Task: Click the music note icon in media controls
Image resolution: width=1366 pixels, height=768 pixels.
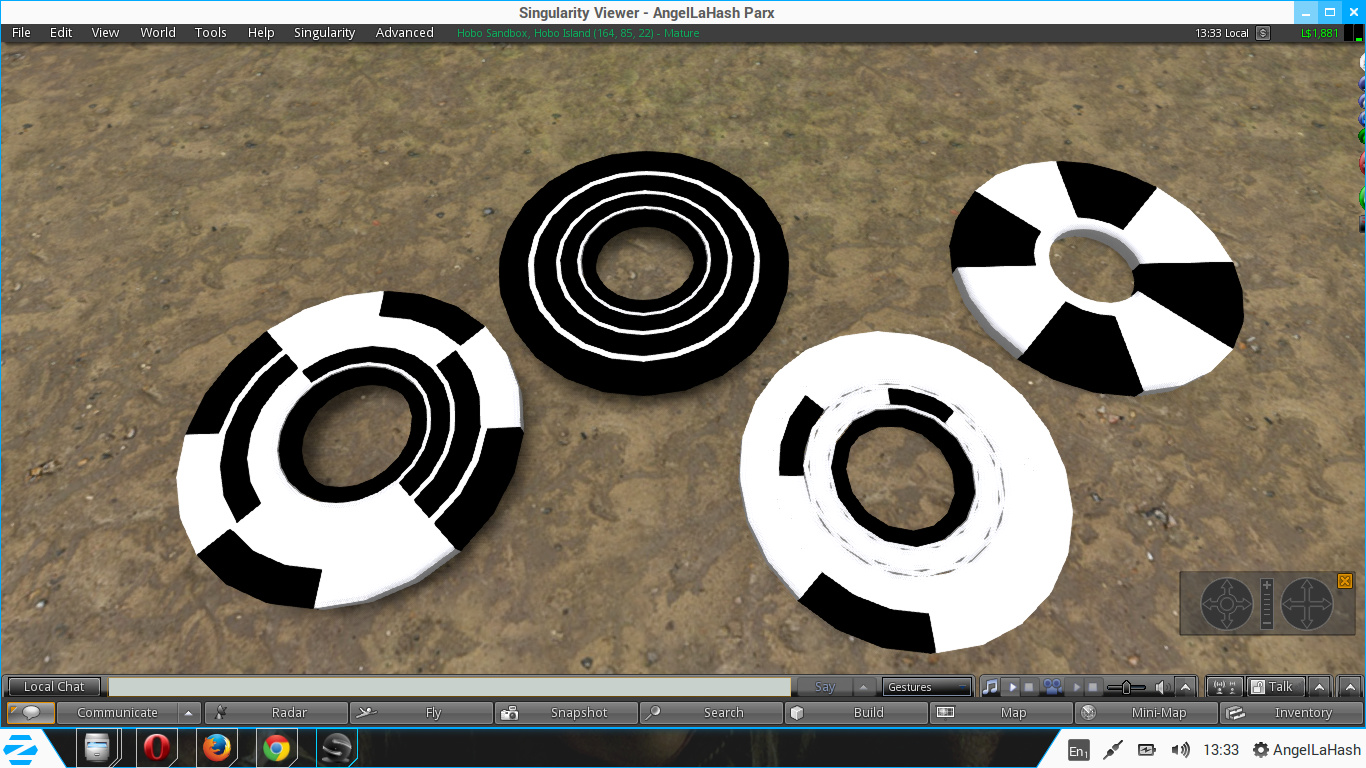Action: [990, 687]
